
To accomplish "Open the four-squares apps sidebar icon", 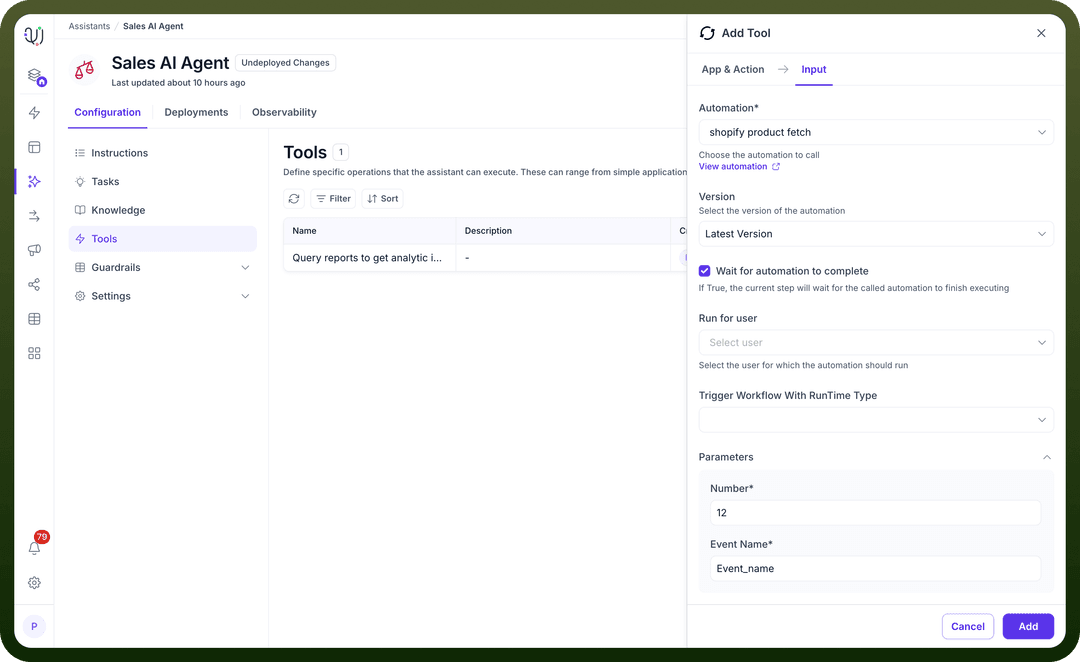I will pyautogui.click(x=34, y=353).
